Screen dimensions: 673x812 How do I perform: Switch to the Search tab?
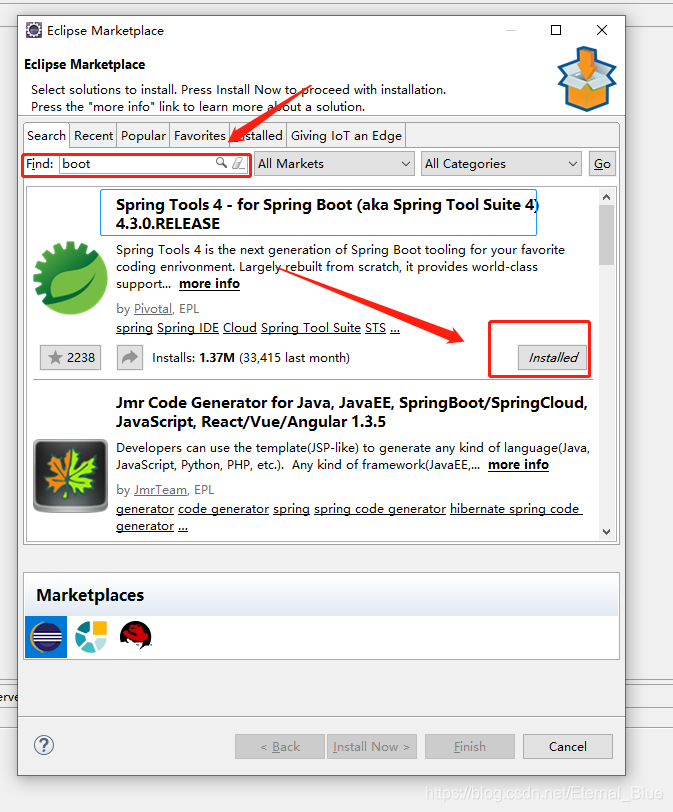tap(46, 136)
